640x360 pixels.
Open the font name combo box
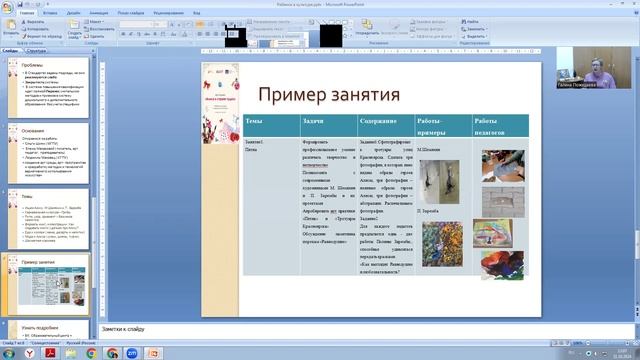pos(136,24)
